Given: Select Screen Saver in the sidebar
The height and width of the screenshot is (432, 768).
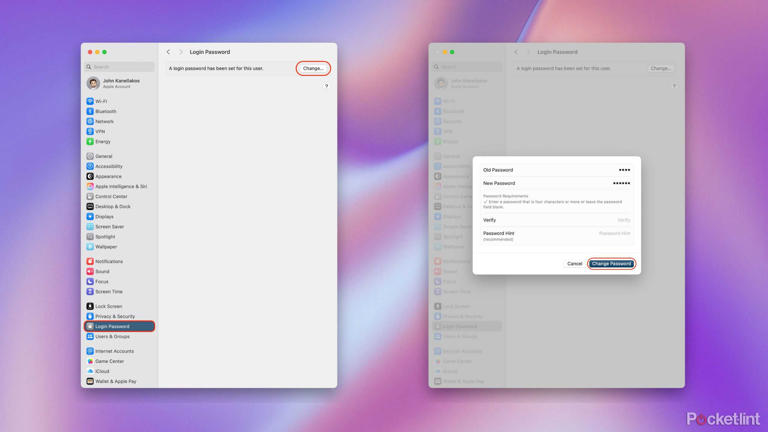Looking at the screenshot, I should pyautogui.click(x=109, y=227).
